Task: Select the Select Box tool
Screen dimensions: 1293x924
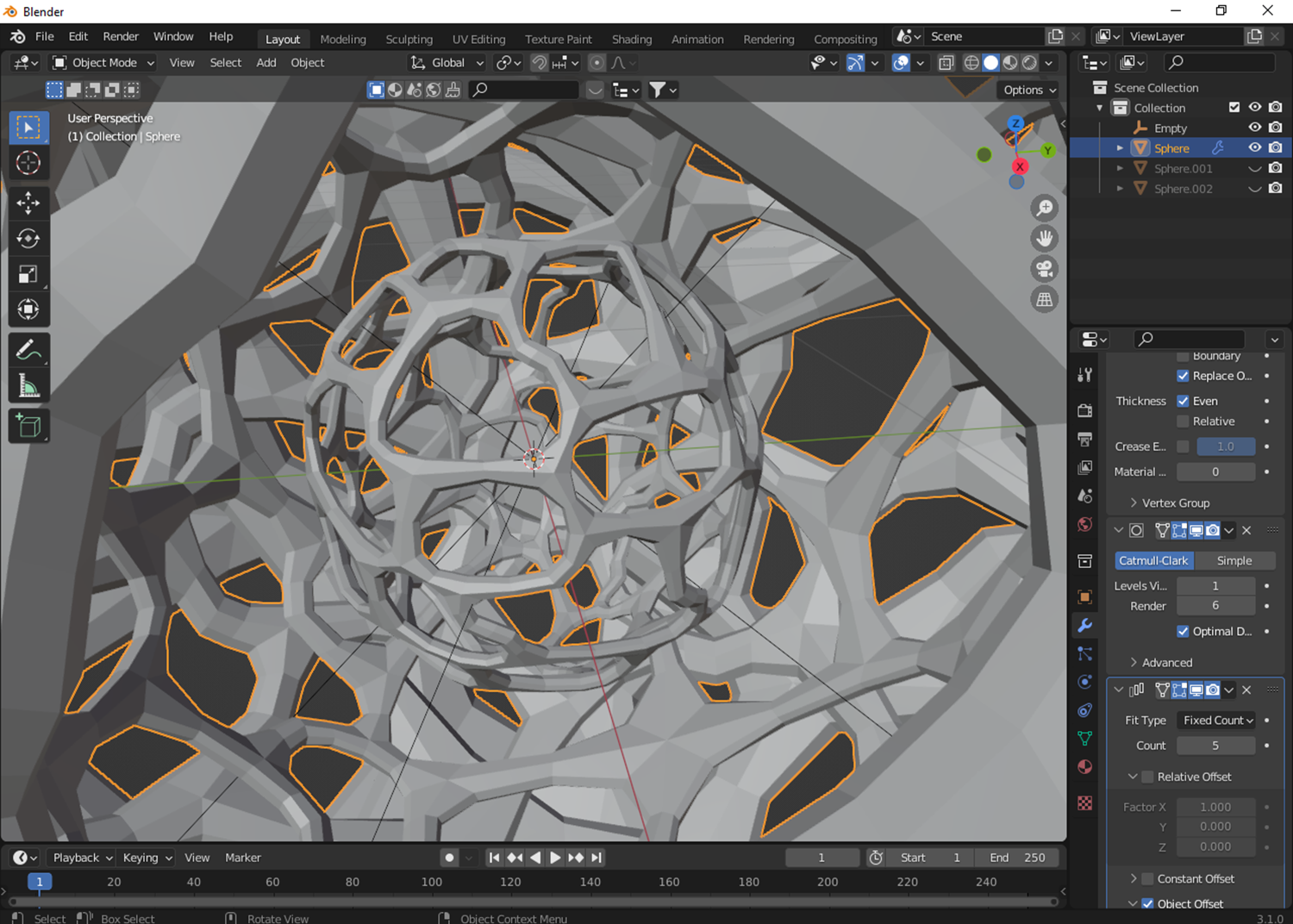Action: [28, 128]
